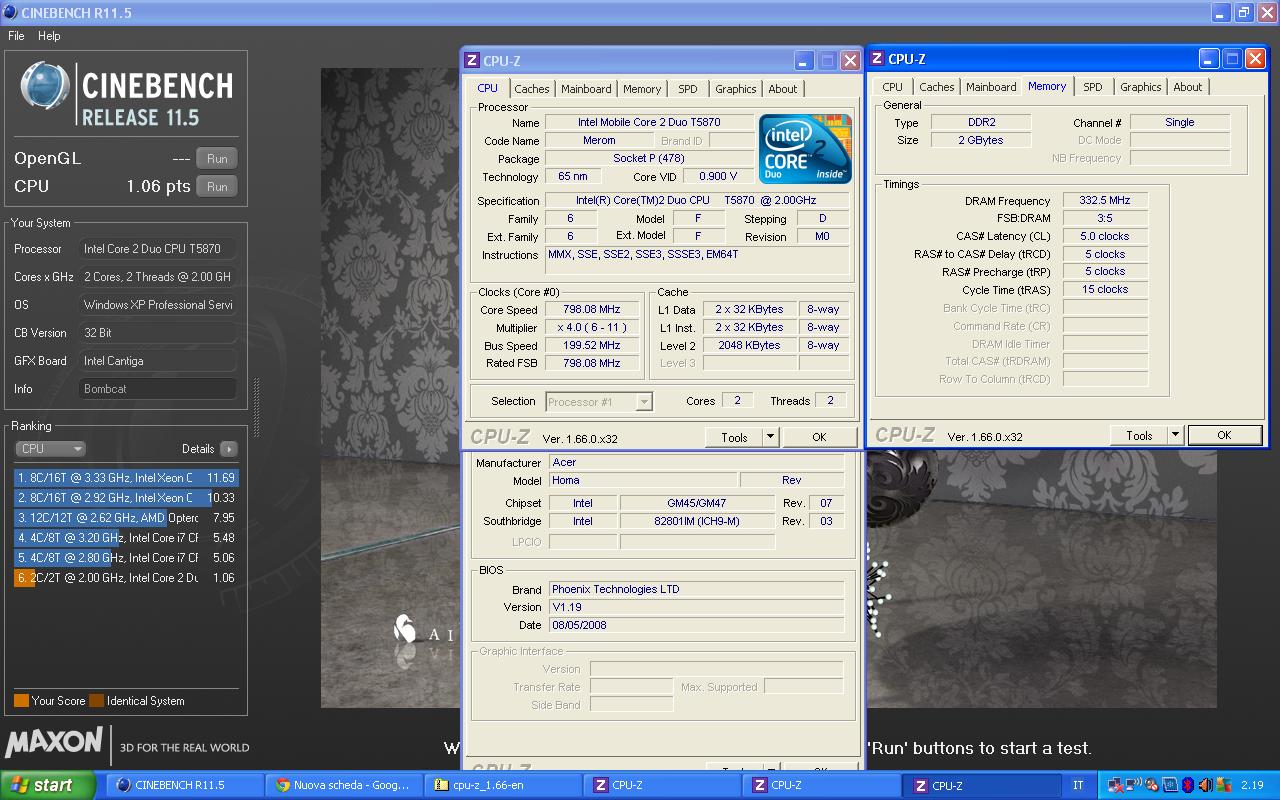Click the processor Name field T5870
The width and height of the screenshot is (1280, 800).
(649, 122)
